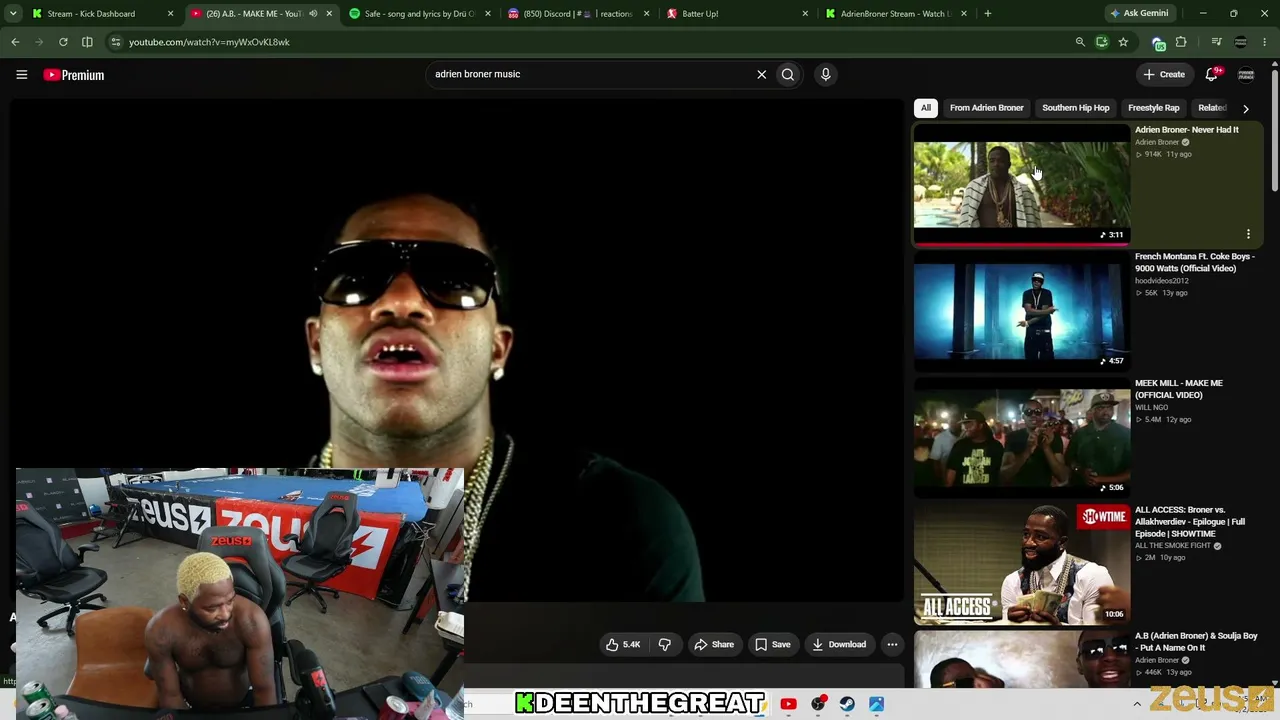Click the main video player
The height and width of the screenshot is (720, 1280).
(x=456, y=350)
